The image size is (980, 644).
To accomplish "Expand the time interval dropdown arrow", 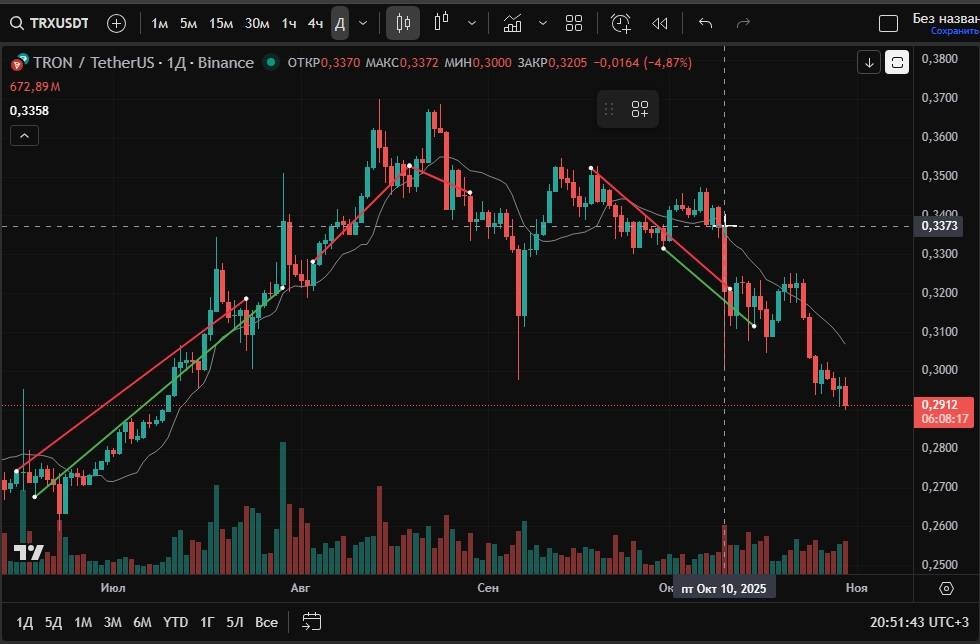I will pos(363,23).
